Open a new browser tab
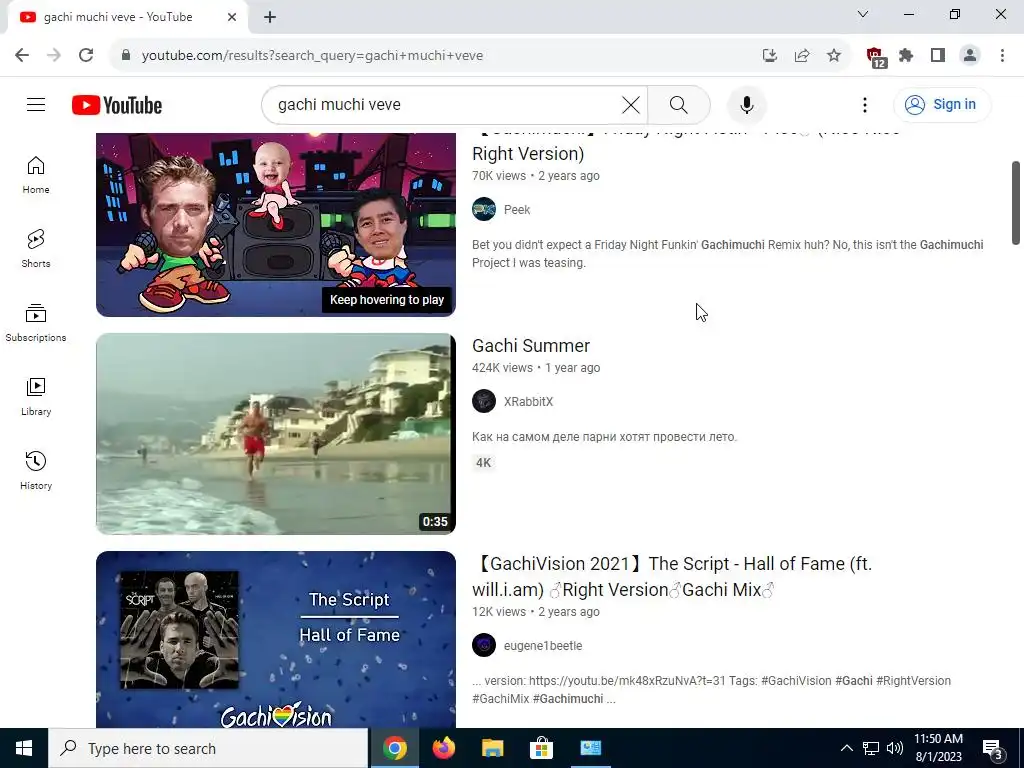 pos(270,17)
